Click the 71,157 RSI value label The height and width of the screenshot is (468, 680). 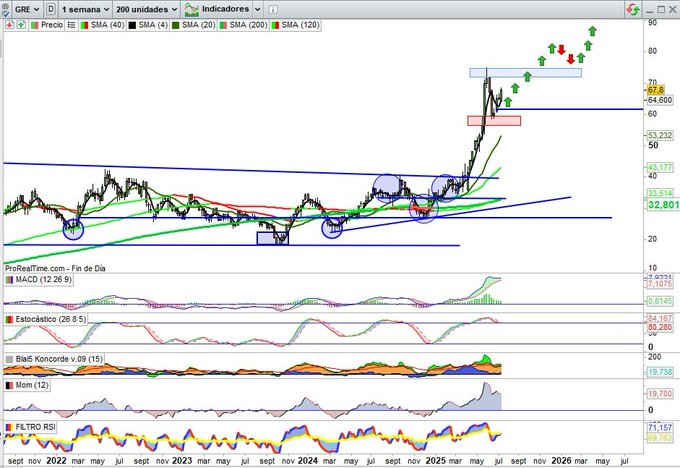click(660, 428)
